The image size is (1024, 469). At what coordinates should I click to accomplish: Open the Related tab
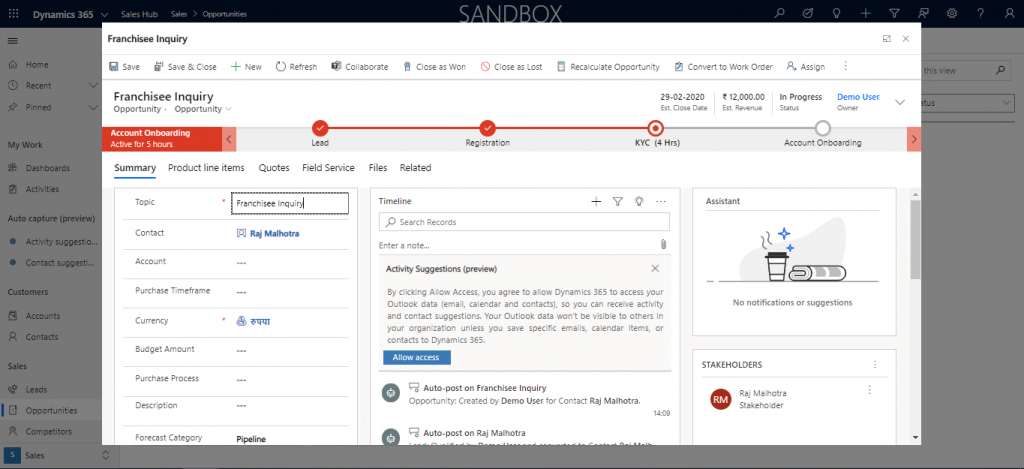[415, 168]
